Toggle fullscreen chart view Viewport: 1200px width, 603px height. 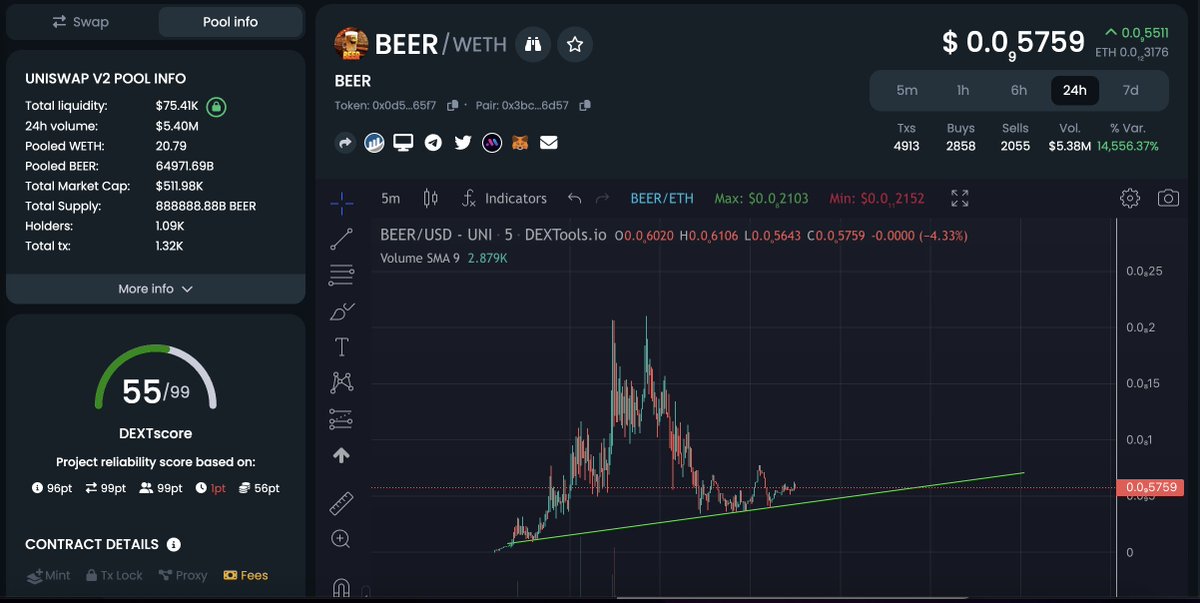958,198
